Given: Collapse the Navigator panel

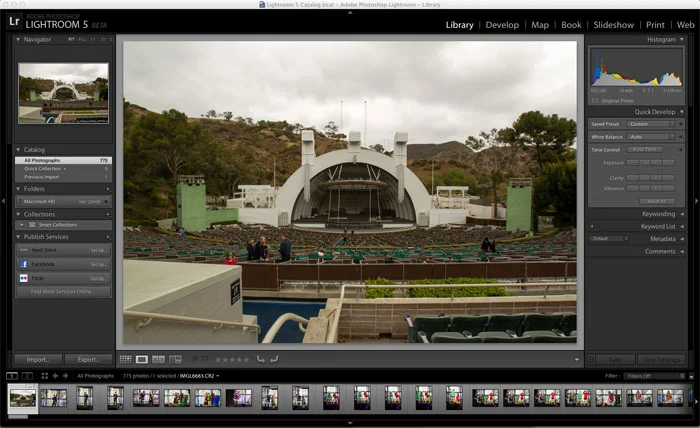Looking at the screenshot, I should (x=18, y=39).
